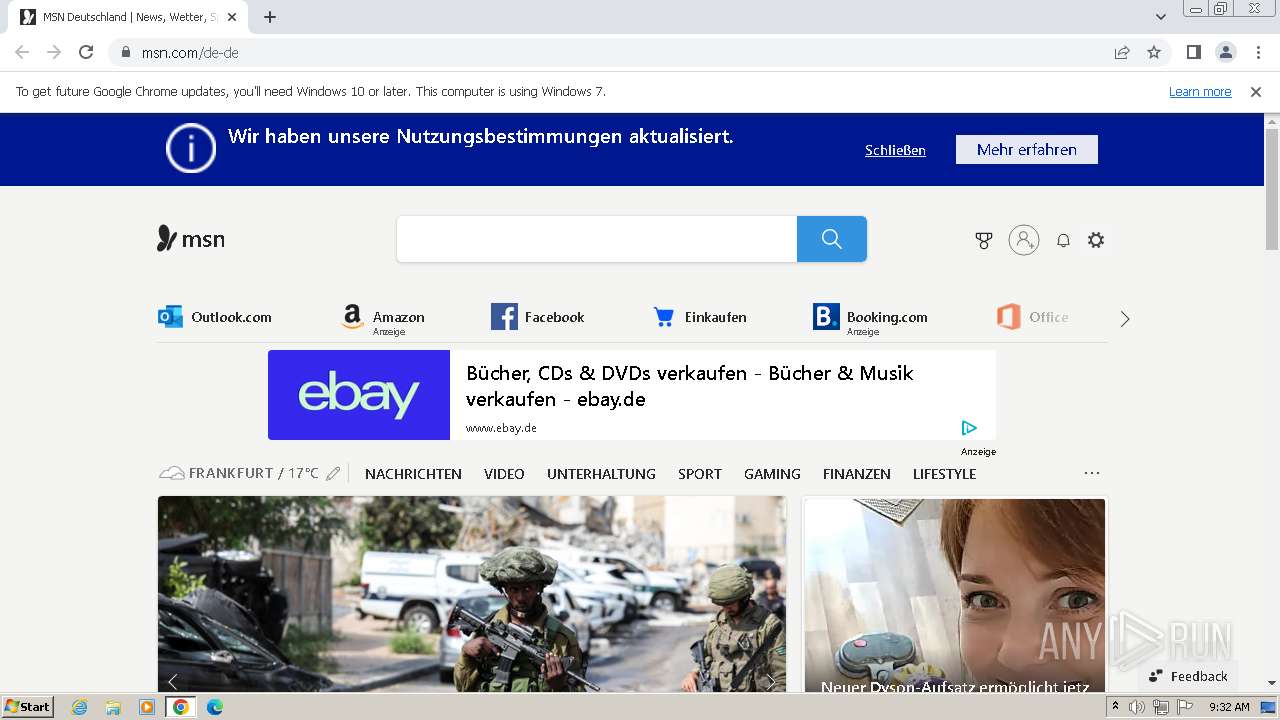This screenshot has height=720, width=1280.
Task: Open Internet Explorer from taskbar
Action: [x=79, y=707]
